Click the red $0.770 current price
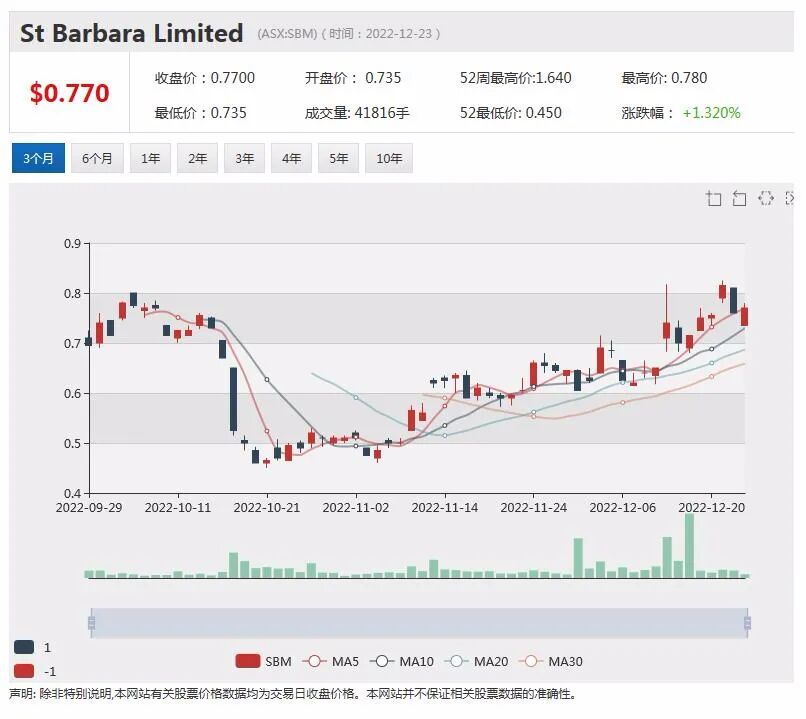Viewport: 806px width, 719px height. coord(69,93)
